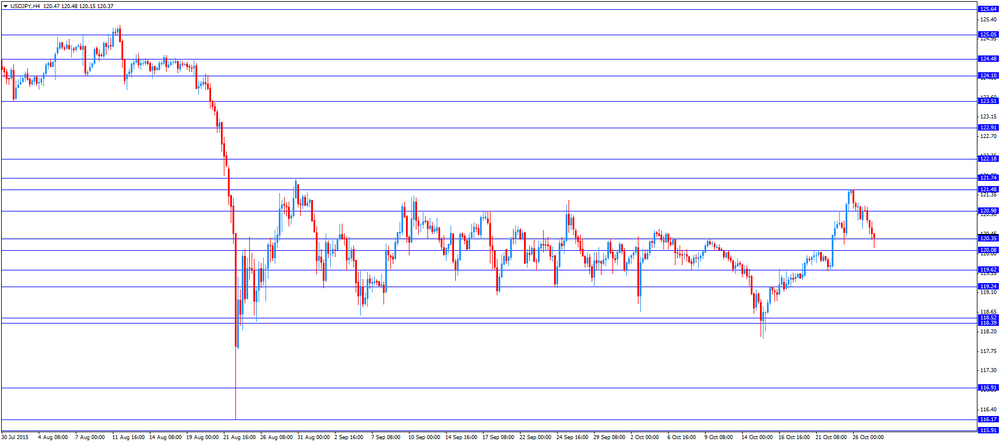
Task: Click the 14 Oct 00:00 time label
Action: pyautogui.click(x=760, y=438)
